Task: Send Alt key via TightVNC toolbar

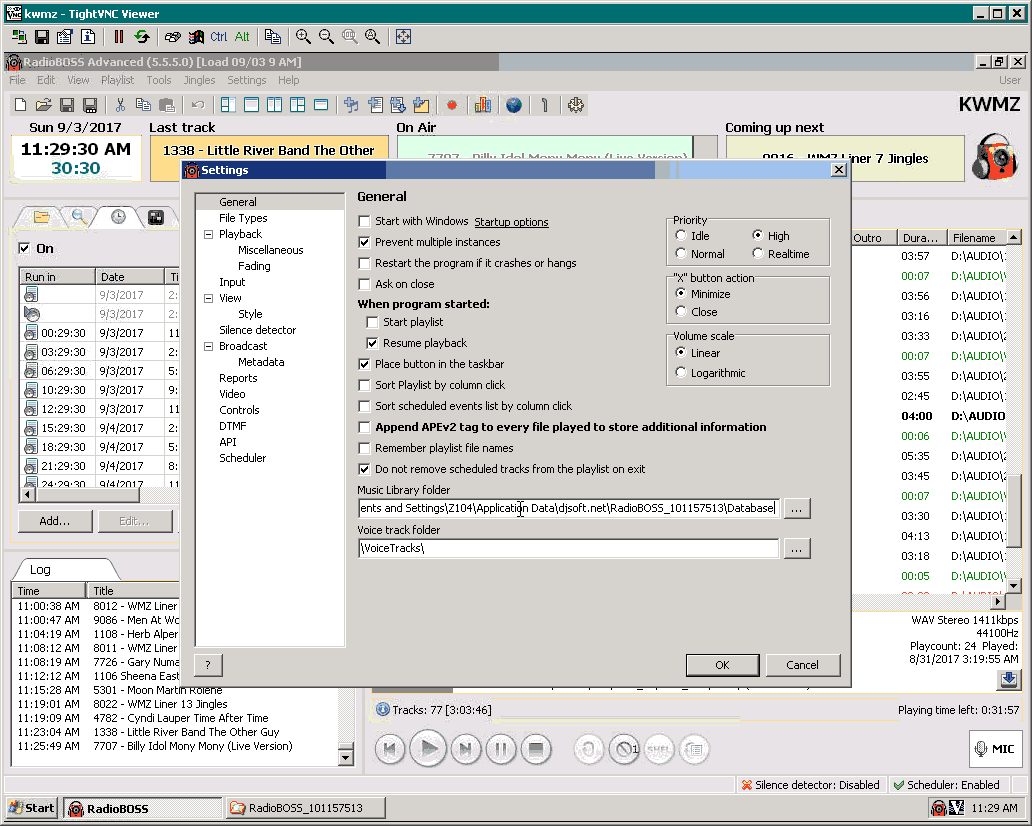Action: pos(242,37)
